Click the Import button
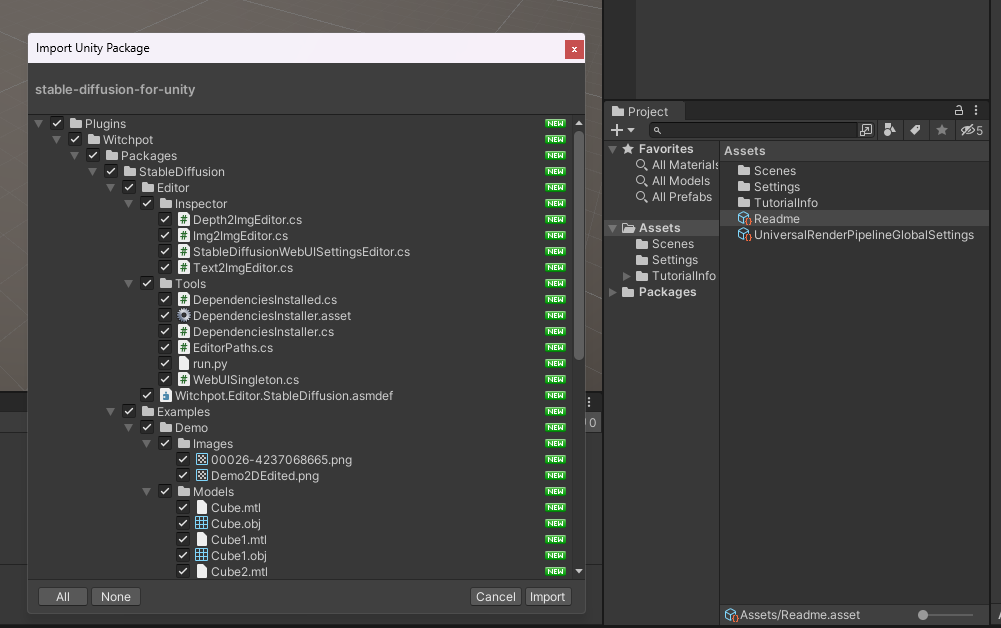Screen dimensions: 1001x628 [547, 597]
